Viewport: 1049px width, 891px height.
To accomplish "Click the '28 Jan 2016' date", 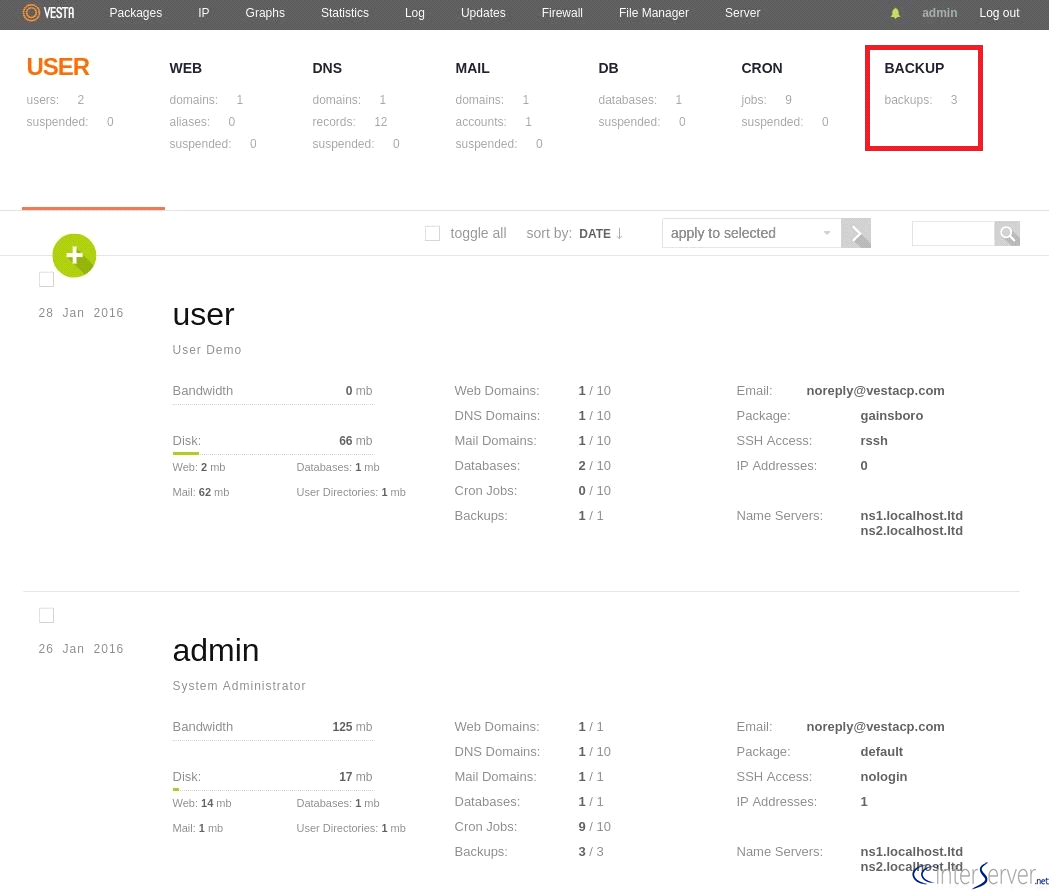I will 81,313.
